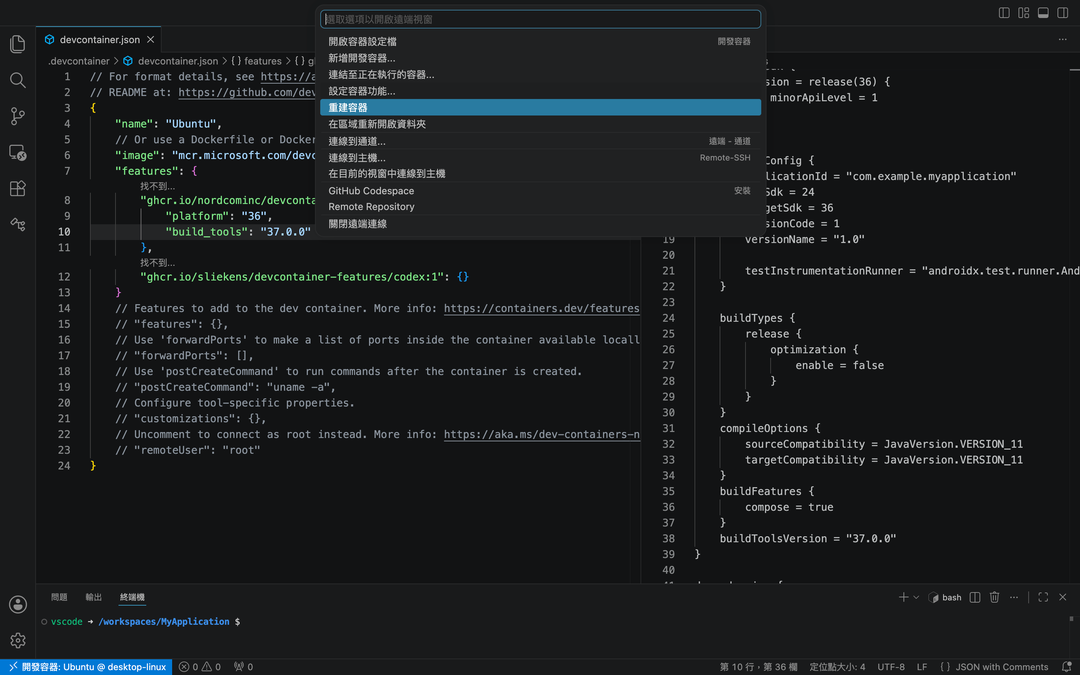Select 開啟容器設定檔 from the list

[541, 41]
